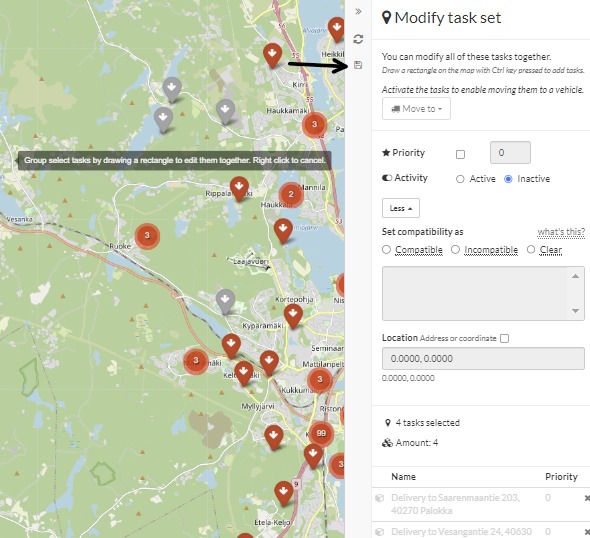The height and width of the screenshot is (538, 590).
Task: Click the Name column header
Action: pos(403,477)
